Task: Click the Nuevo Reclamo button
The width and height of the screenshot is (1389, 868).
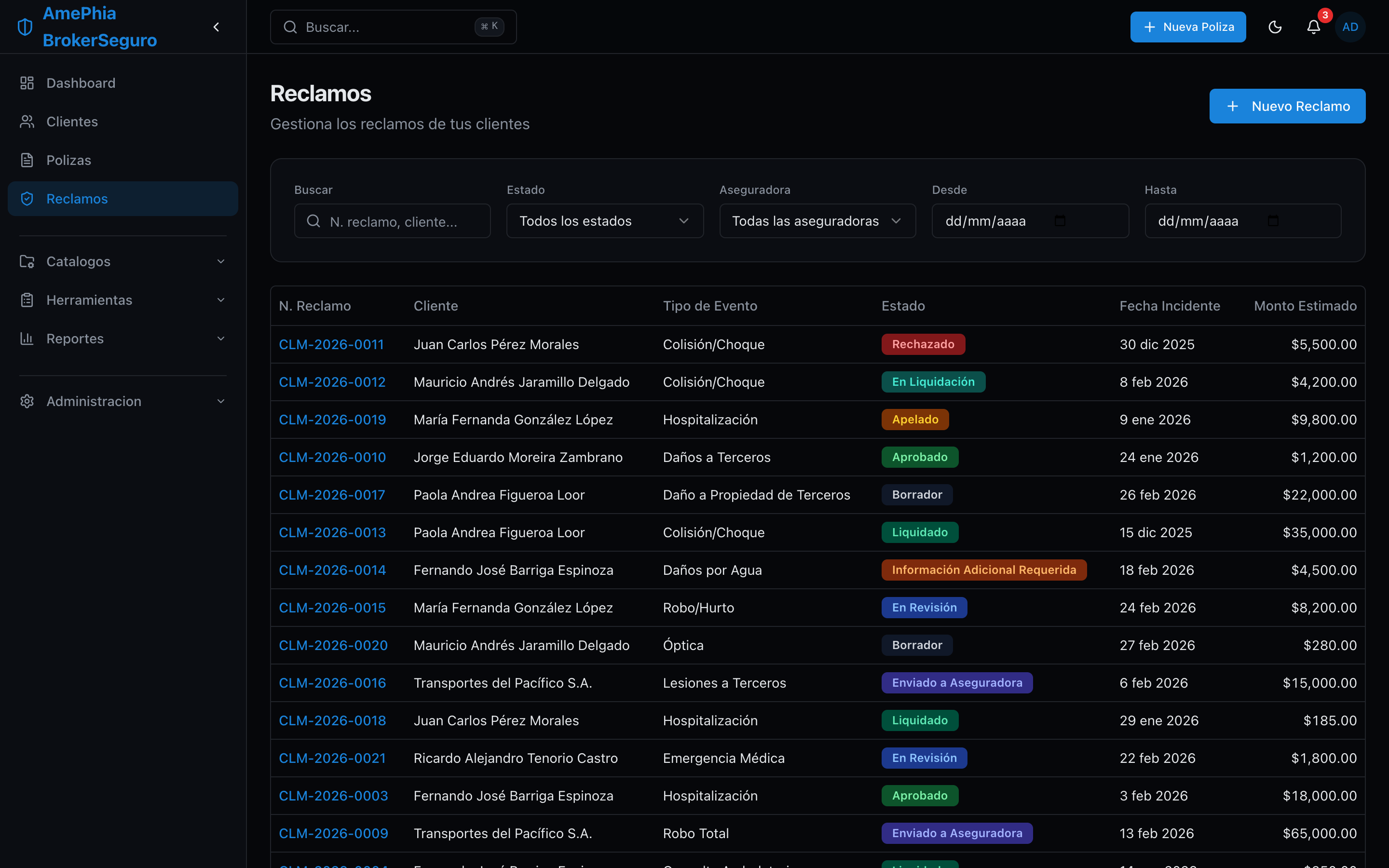Action: 1287,106
